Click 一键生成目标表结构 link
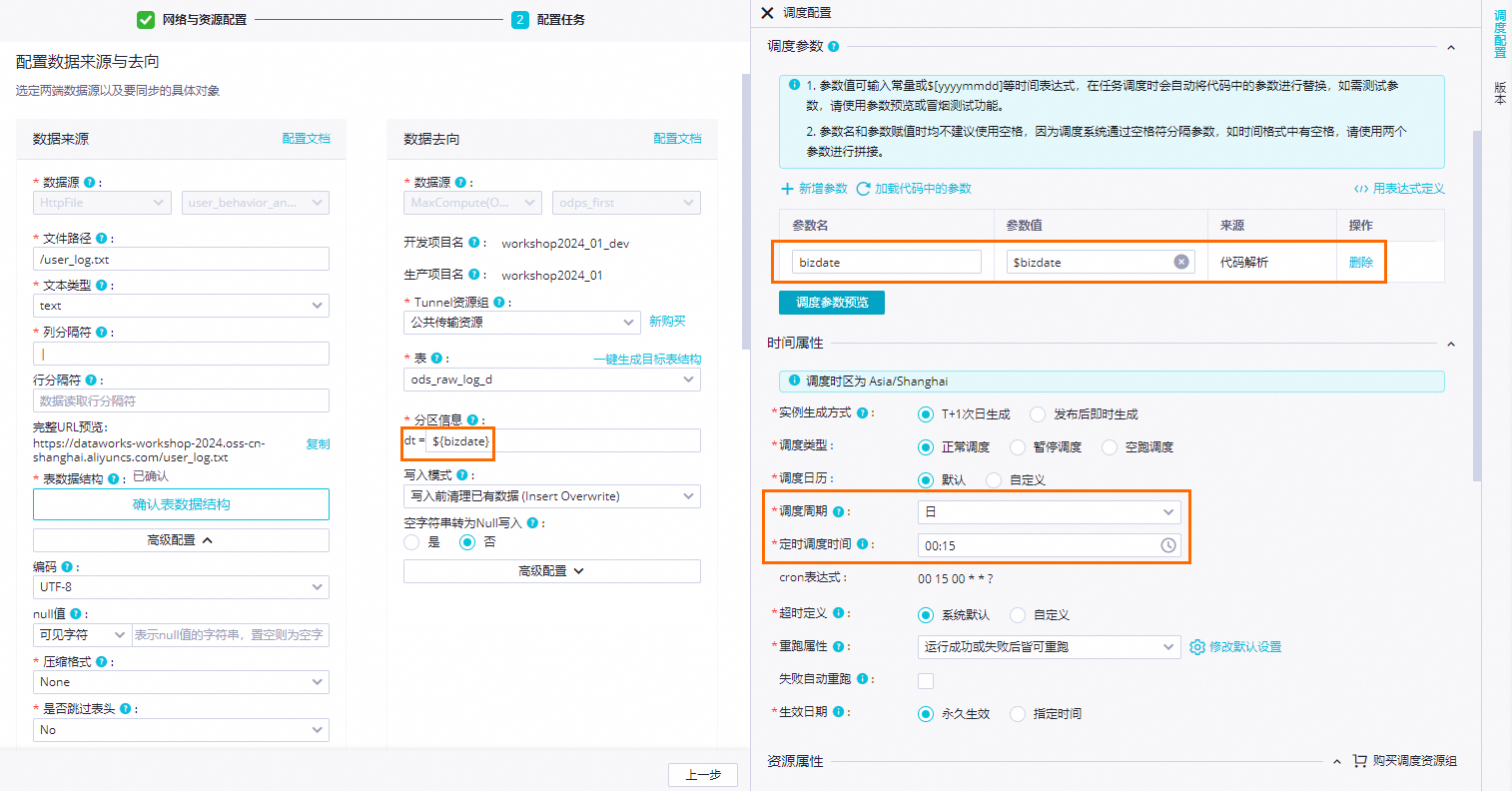 click(x=647, y=359)
